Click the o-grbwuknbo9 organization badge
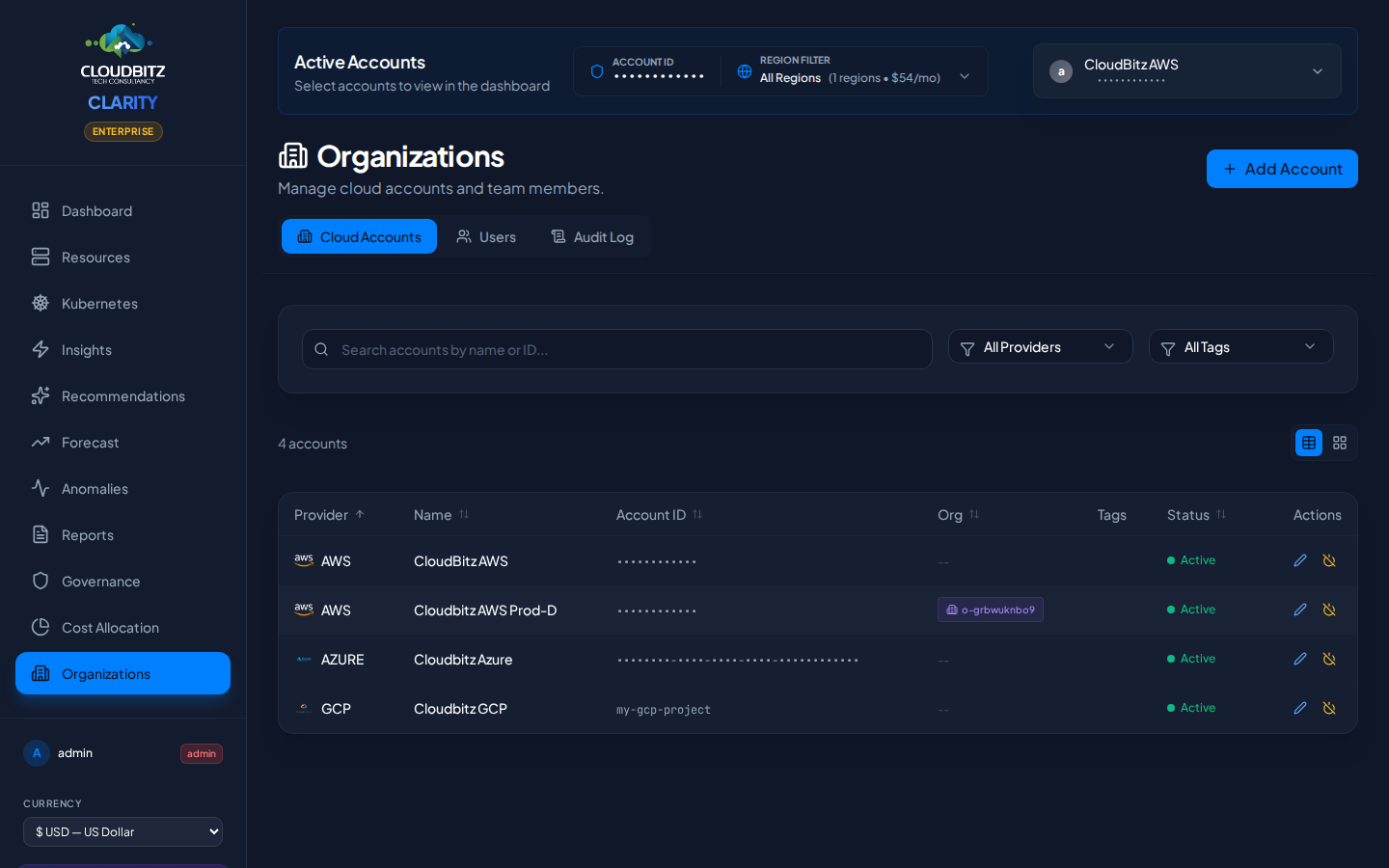The image size is (1389, 868). pyautogui.click(x=990, y=610)
